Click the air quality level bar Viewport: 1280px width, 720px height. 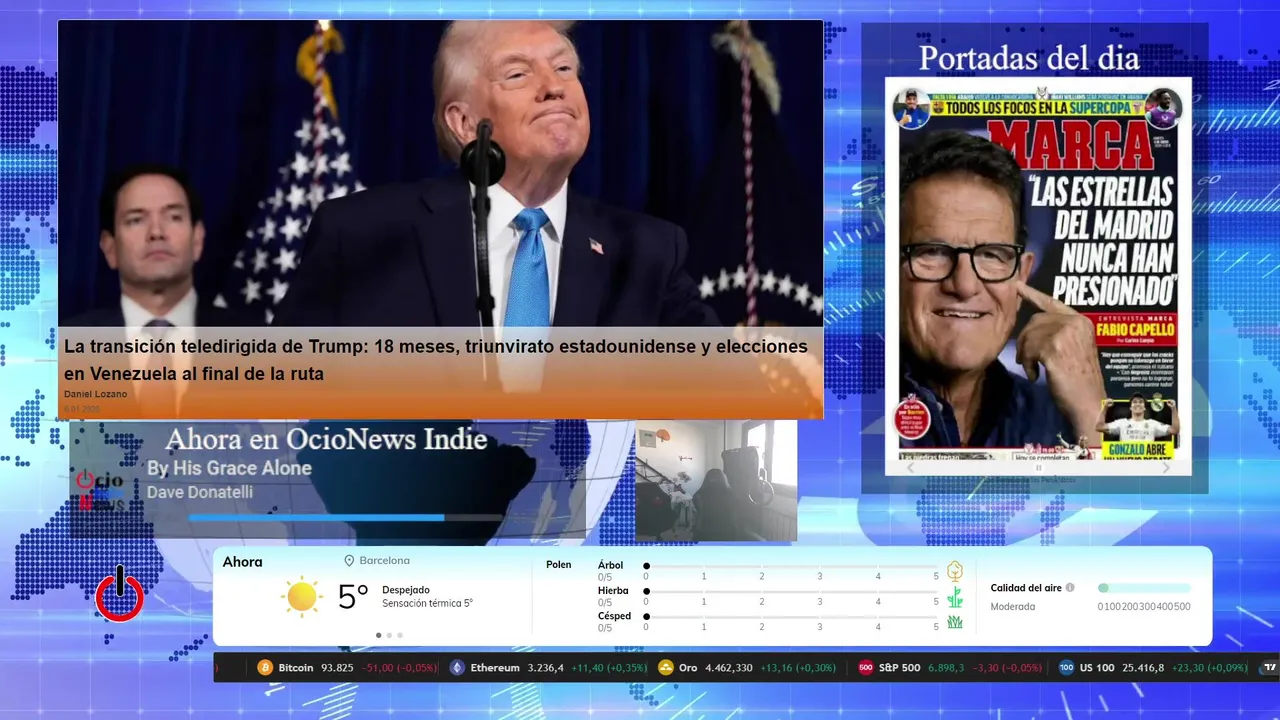pyautogui.click(x=1144, y=588)
